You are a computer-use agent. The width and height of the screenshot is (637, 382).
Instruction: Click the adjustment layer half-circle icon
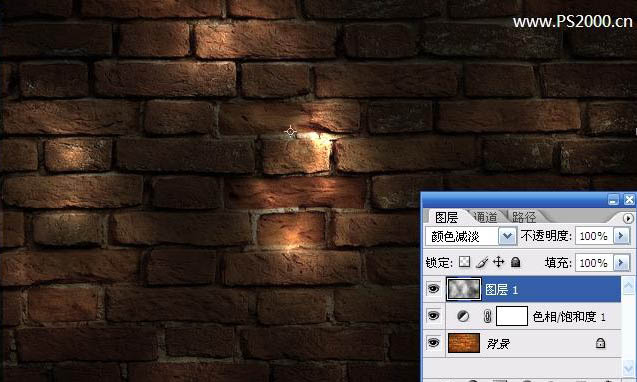pos(463,316)
